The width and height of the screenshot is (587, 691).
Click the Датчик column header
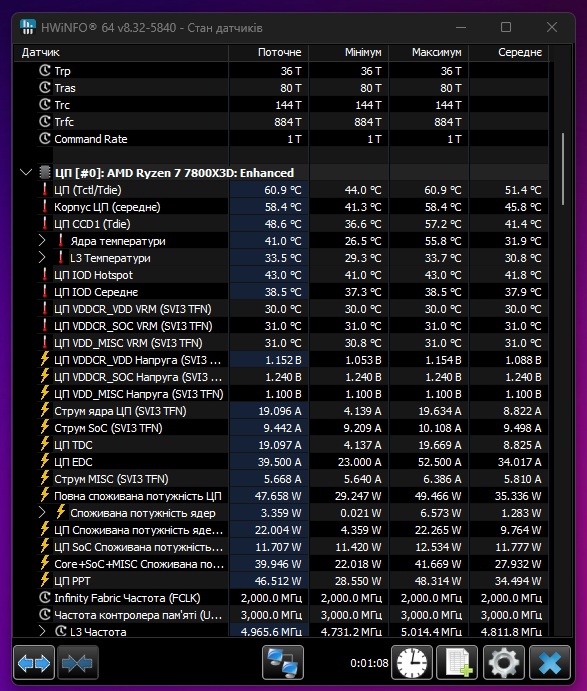tap(121, 52)
